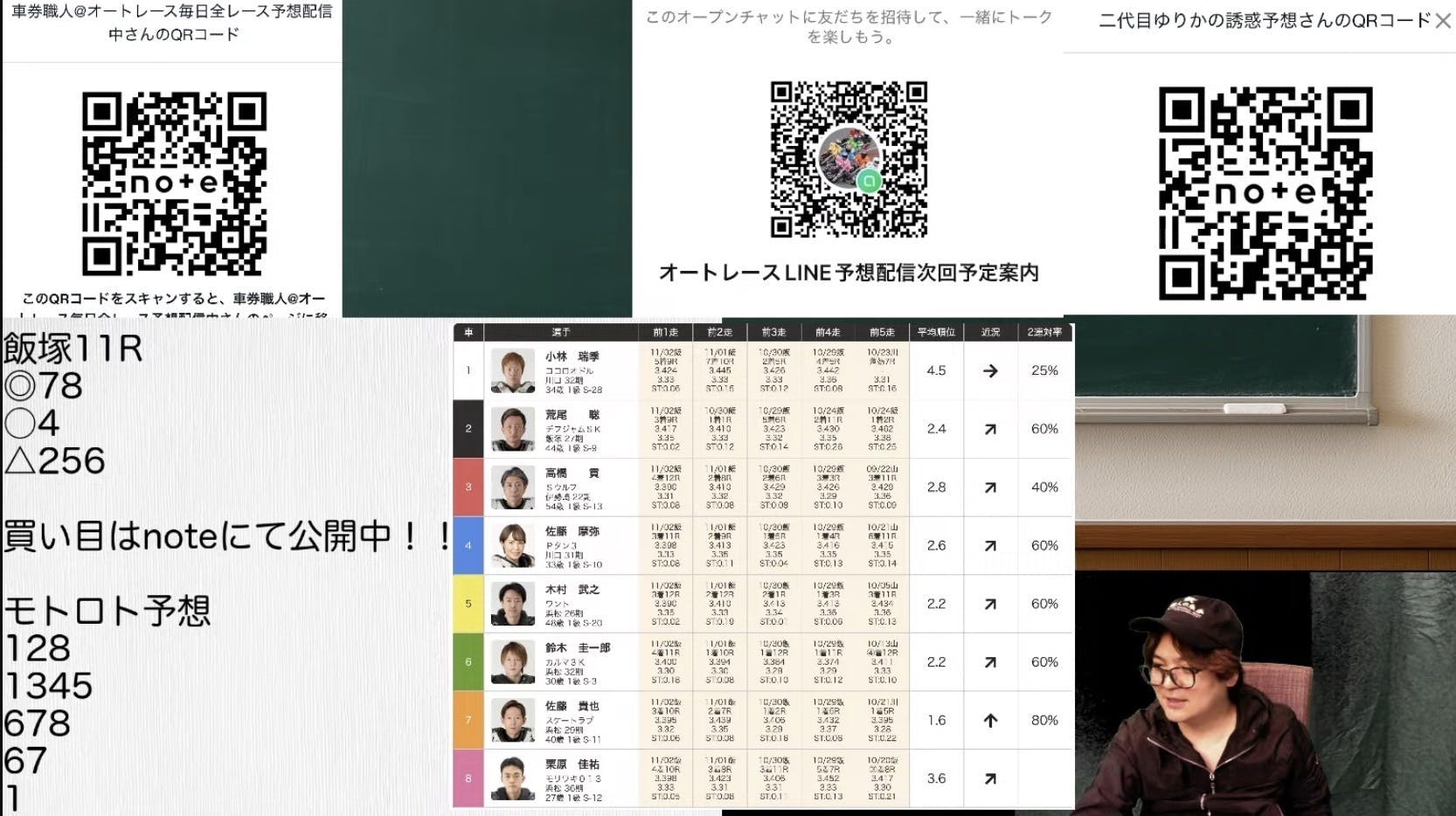Viewport: 1456px width, 816px height.
Task: Click the blue number 4 cell
Action: click(468, 545)
